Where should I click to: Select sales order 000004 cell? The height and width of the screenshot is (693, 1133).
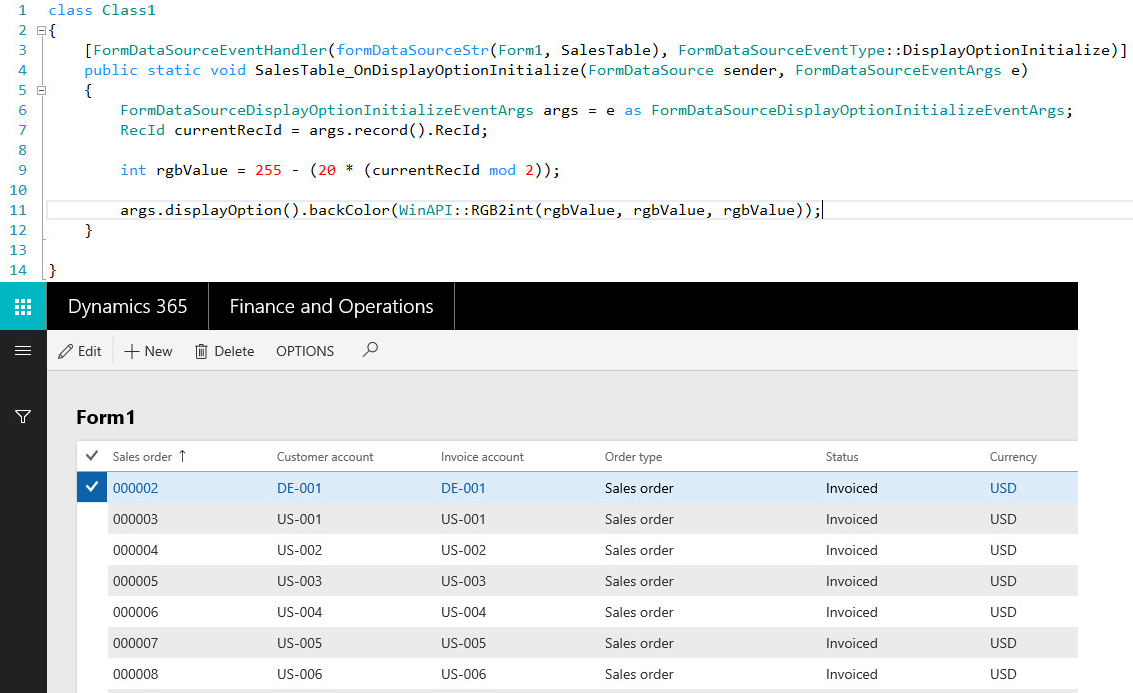[135, 550]
